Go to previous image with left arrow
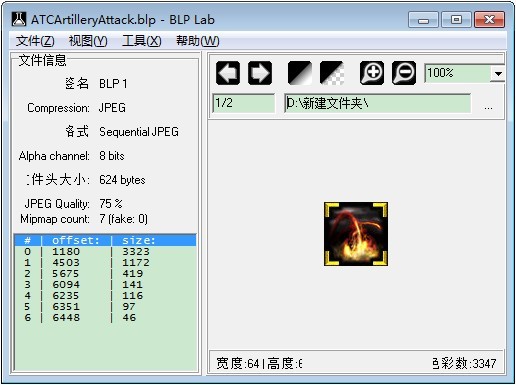 click(x=228, y=73)
